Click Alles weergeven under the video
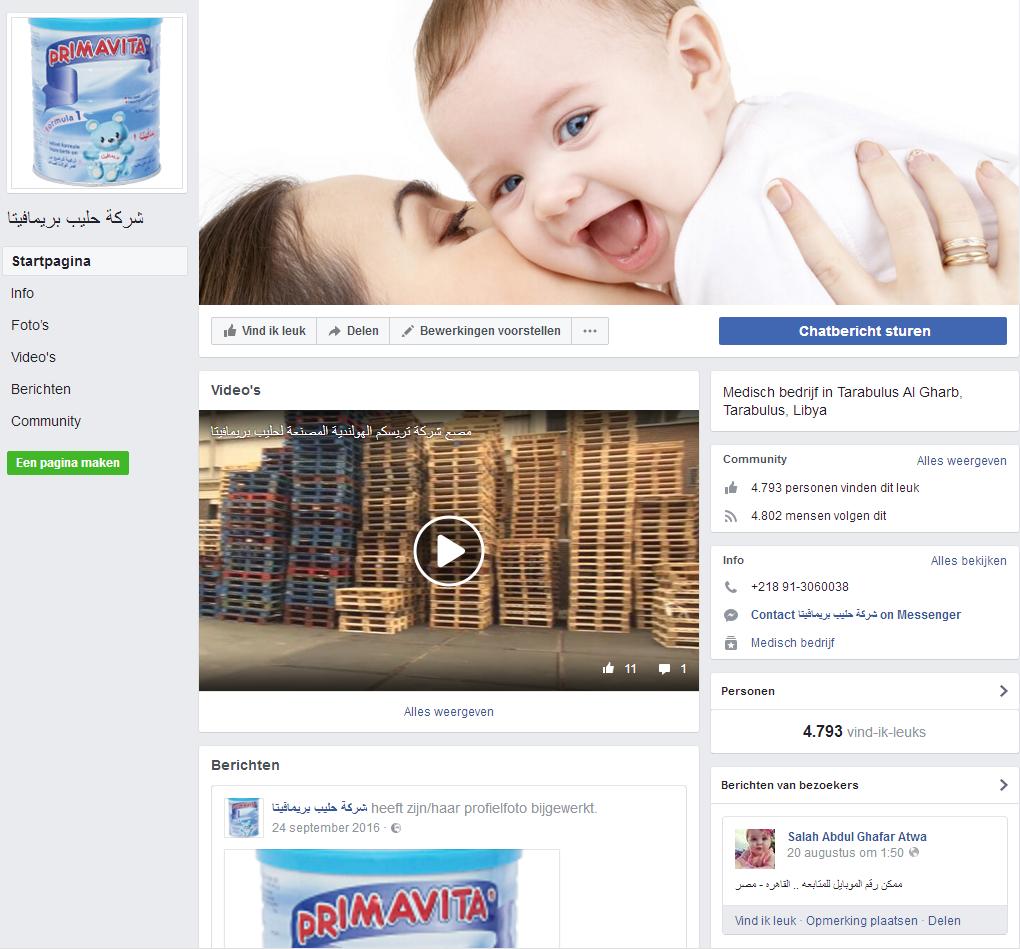Screen dimensions: 1020x949 tap(449, 712)
